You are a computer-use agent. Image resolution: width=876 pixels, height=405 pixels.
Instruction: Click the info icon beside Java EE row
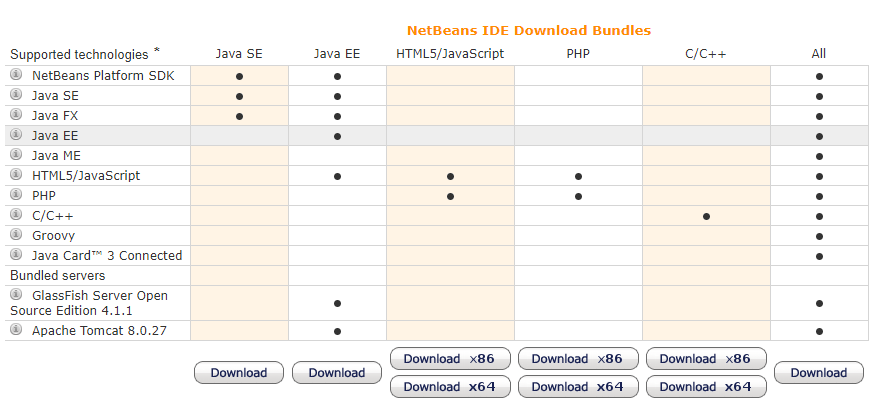click(x=16, y=134)
